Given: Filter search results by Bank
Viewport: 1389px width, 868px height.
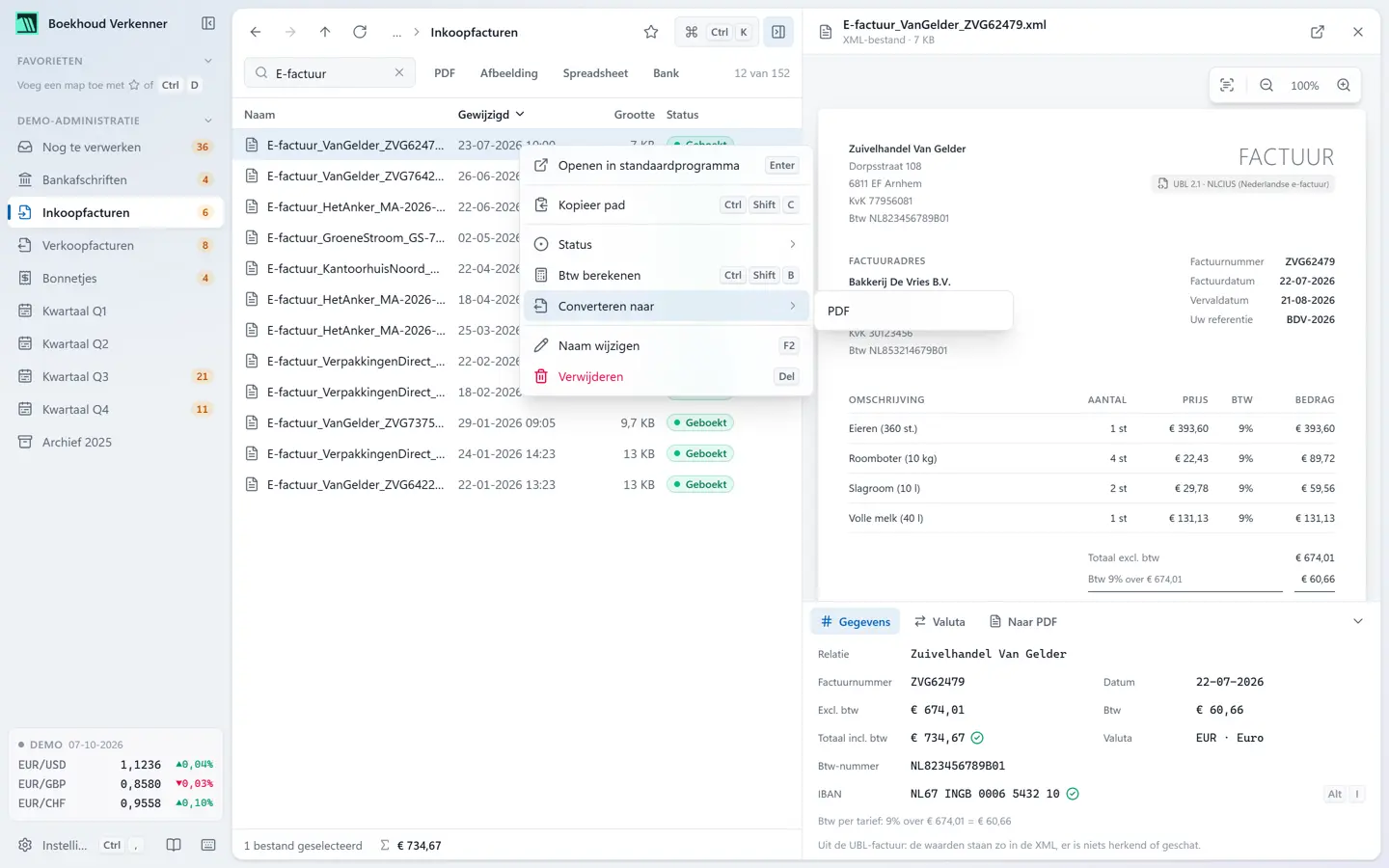Looking at the screenshot, I should pos(666,72).
